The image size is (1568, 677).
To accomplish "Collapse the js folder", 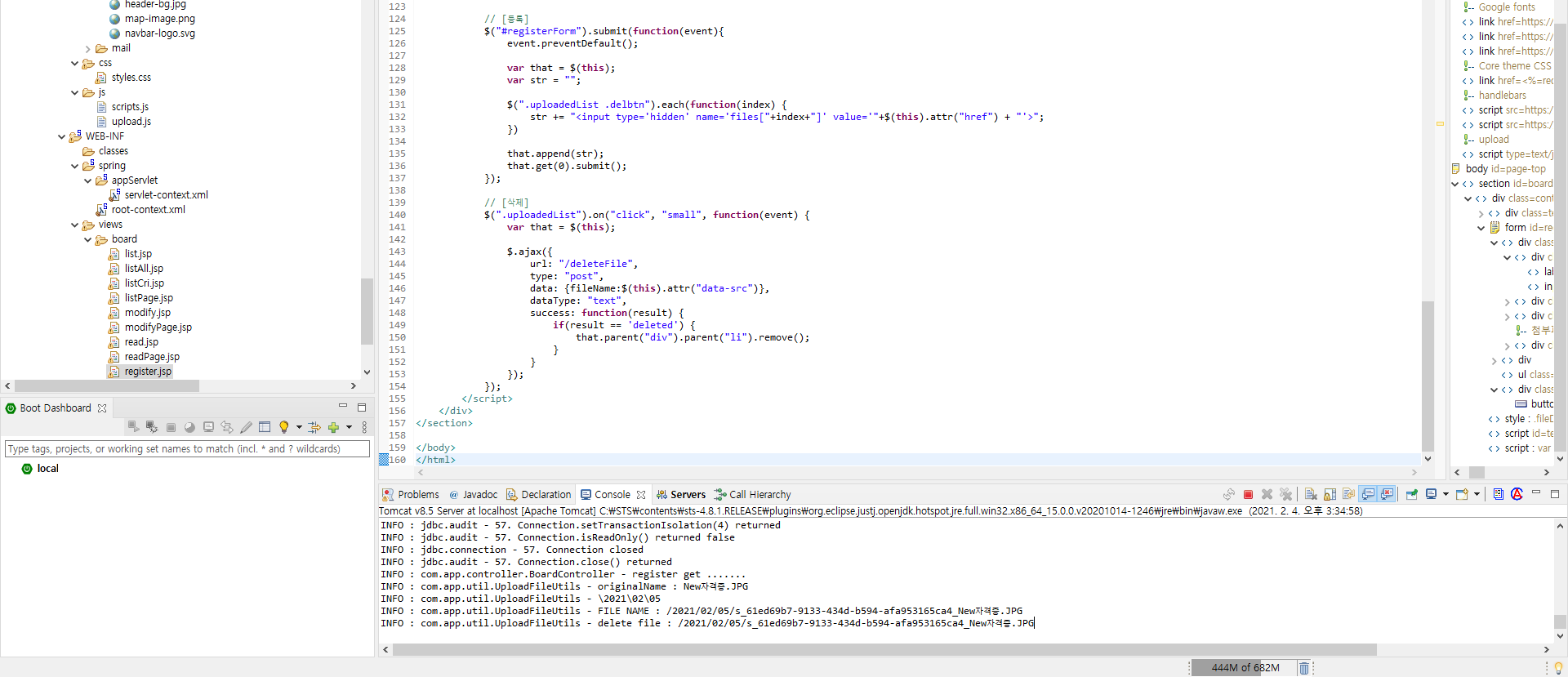I will (x=75, y=92).
